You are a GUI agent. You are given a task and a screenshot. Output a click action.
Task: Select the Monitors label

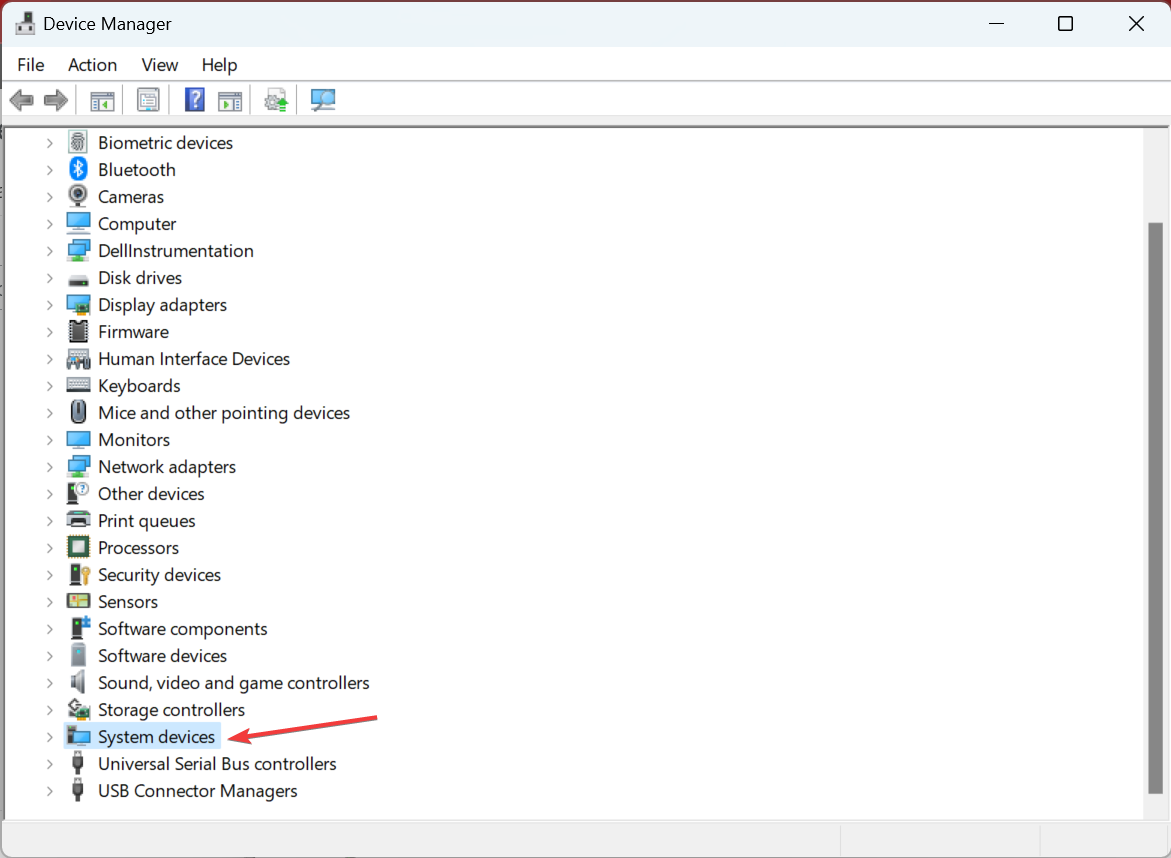[134, 440]
